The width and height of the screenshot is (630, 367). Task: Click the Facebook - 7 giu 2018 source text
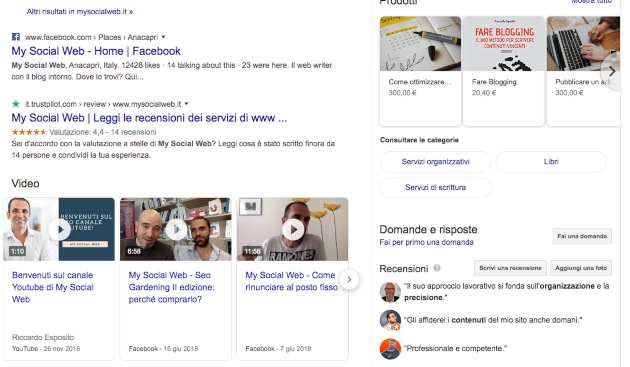pos(278,349)
